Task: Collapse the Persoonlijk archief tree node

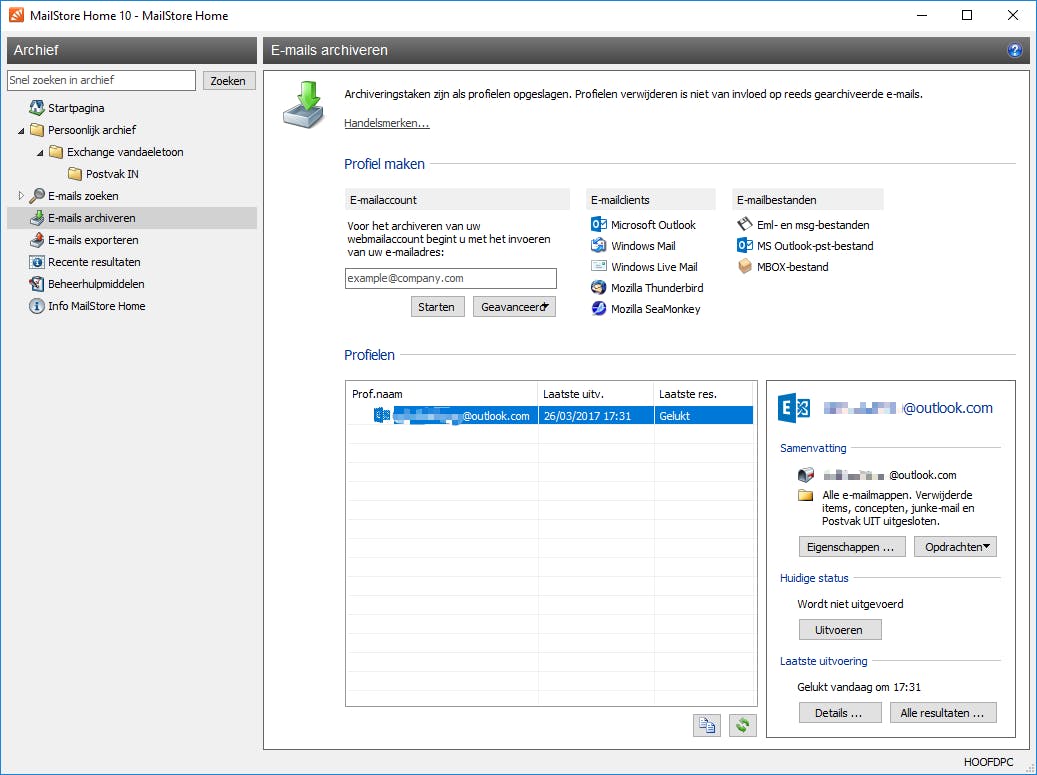Action: pos(21,131)
